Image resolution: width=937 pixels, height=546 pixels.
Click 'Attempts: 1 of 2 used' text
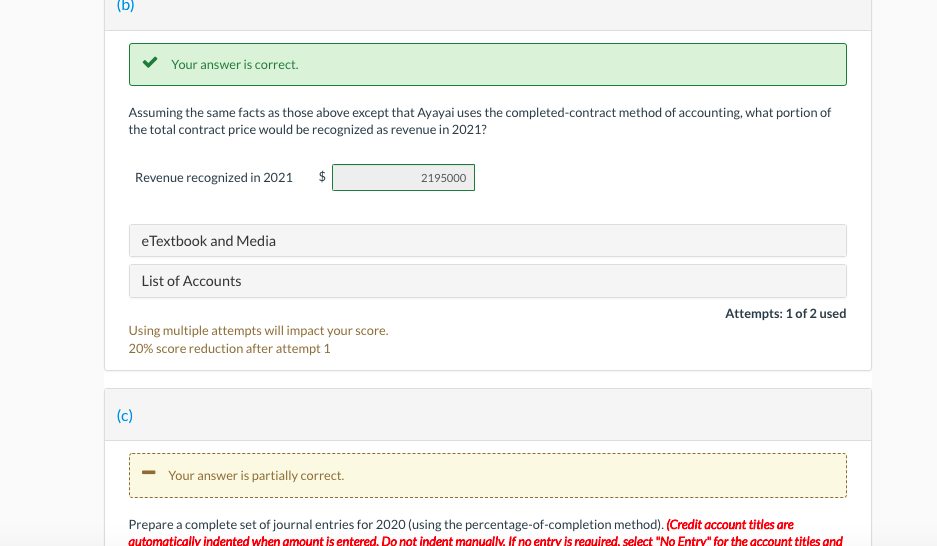785,314
